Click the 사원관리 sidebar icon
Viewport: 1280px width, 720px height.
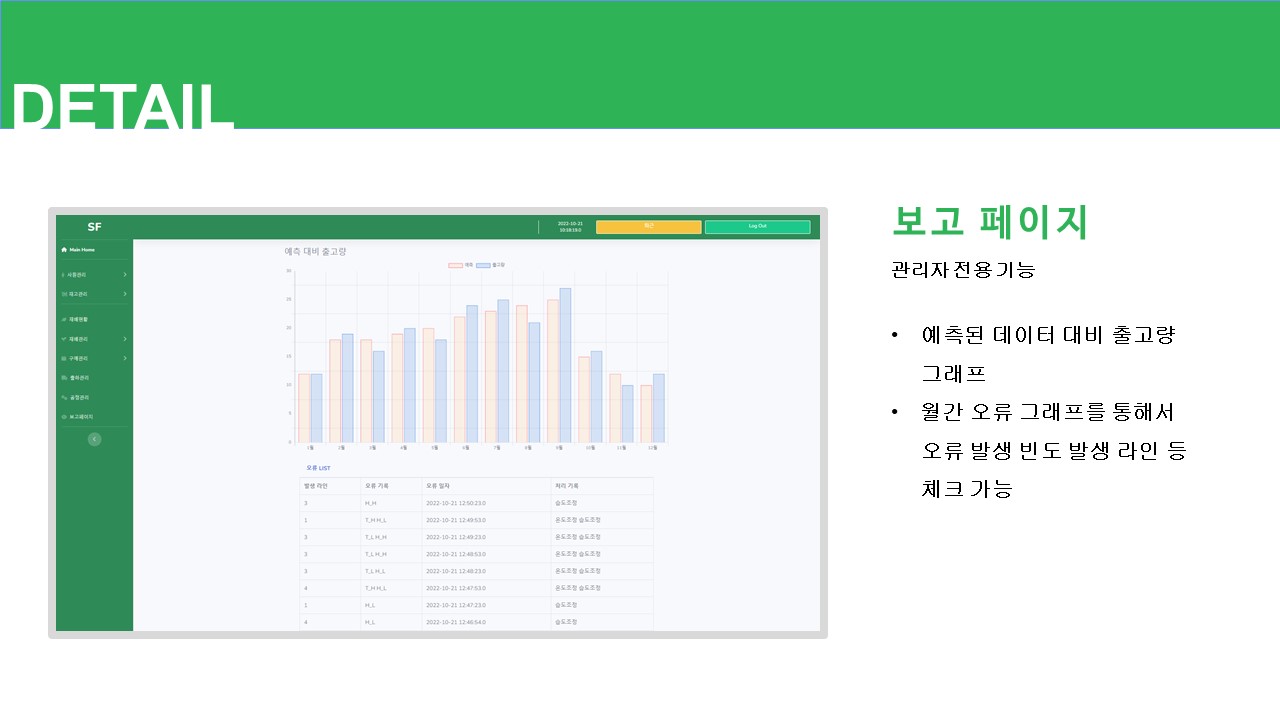[x=63, y=275]
